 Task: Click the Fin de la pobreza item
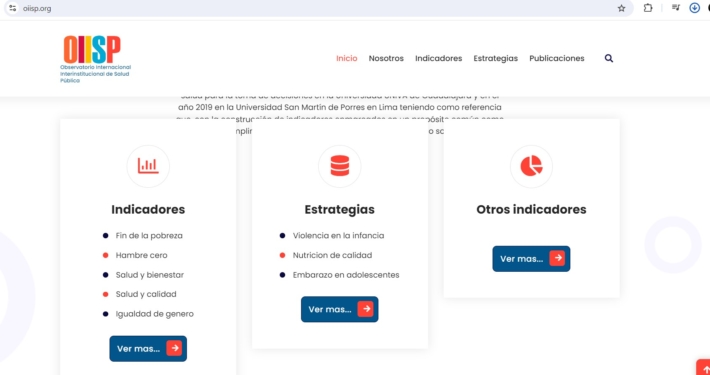(x=149, y=236)
